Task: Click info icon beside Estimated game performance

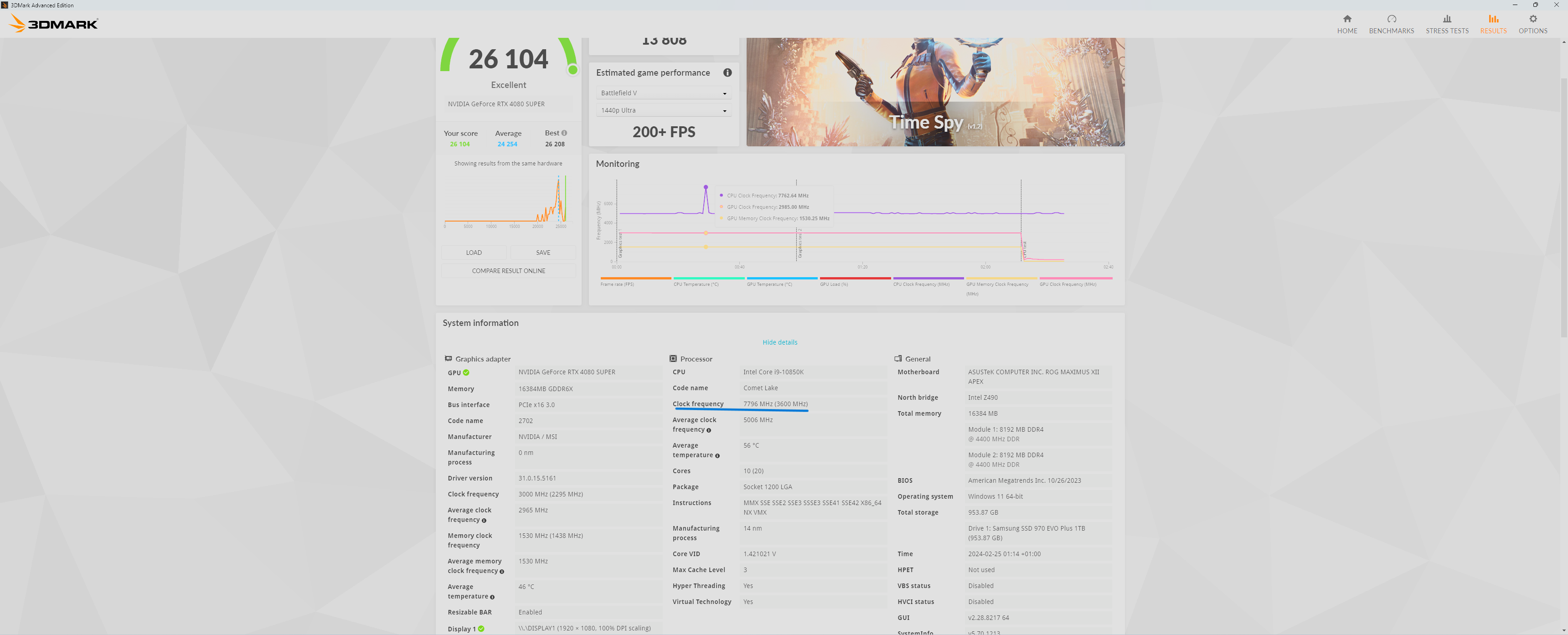Action: (x=727, y=72)
